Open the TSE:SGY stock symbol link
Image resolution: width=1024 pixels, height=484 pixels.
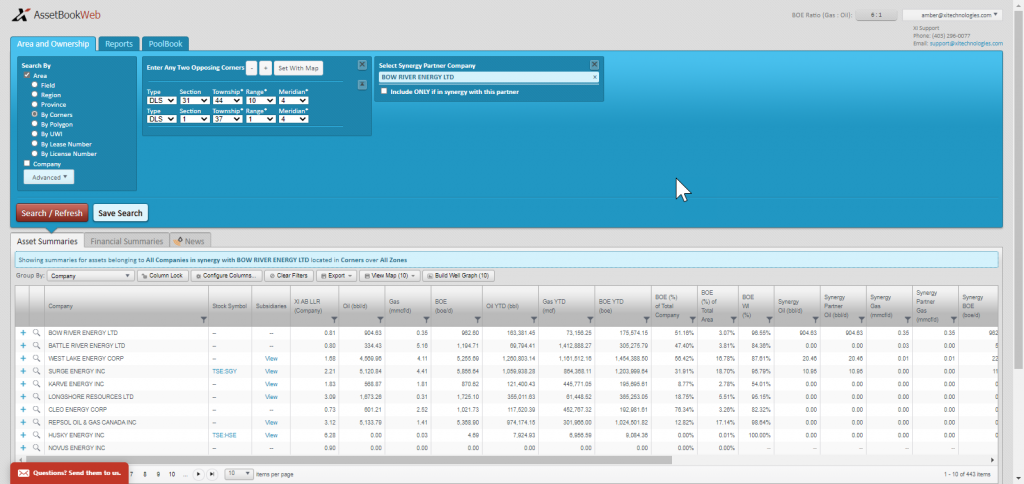point(224,371)
